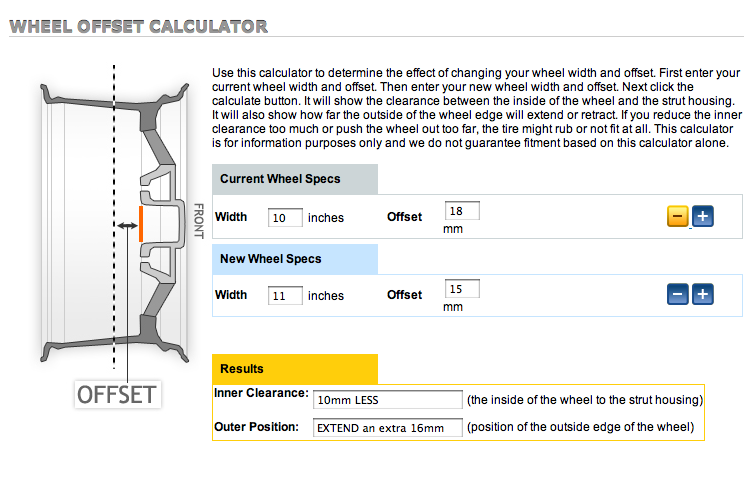752x481 pixels.
Task: Click the calculator instructions paragraph
Action: 476,108
